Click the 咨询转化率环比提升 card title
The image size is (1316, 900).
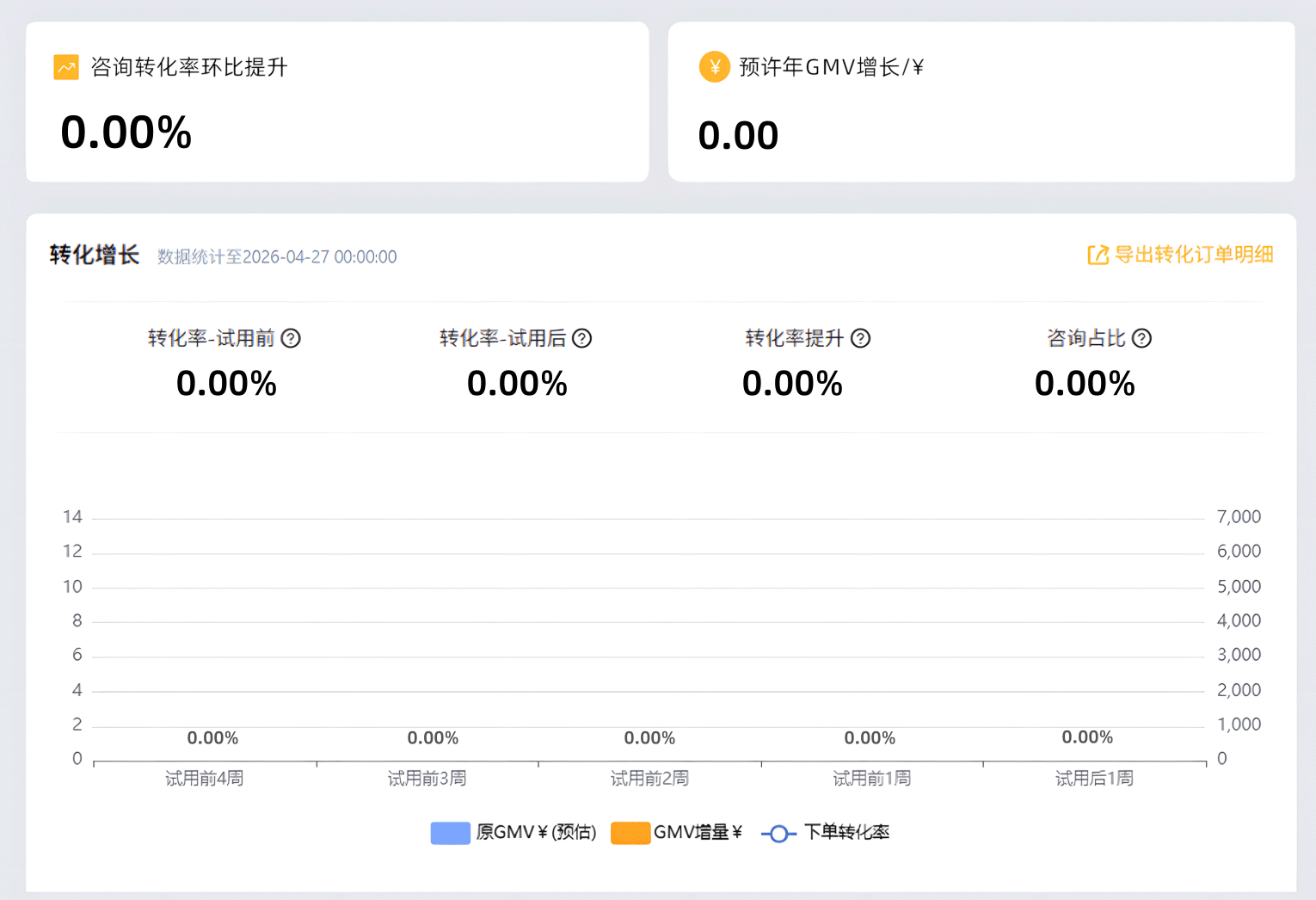pyautogui.click(x=189, y=67)
